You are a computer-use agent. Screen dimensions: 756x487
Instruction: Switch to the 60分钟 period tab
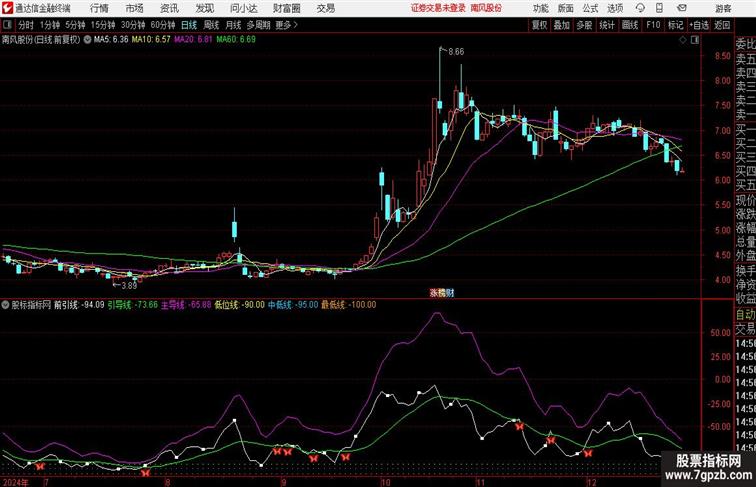click(x=163, y=25)
